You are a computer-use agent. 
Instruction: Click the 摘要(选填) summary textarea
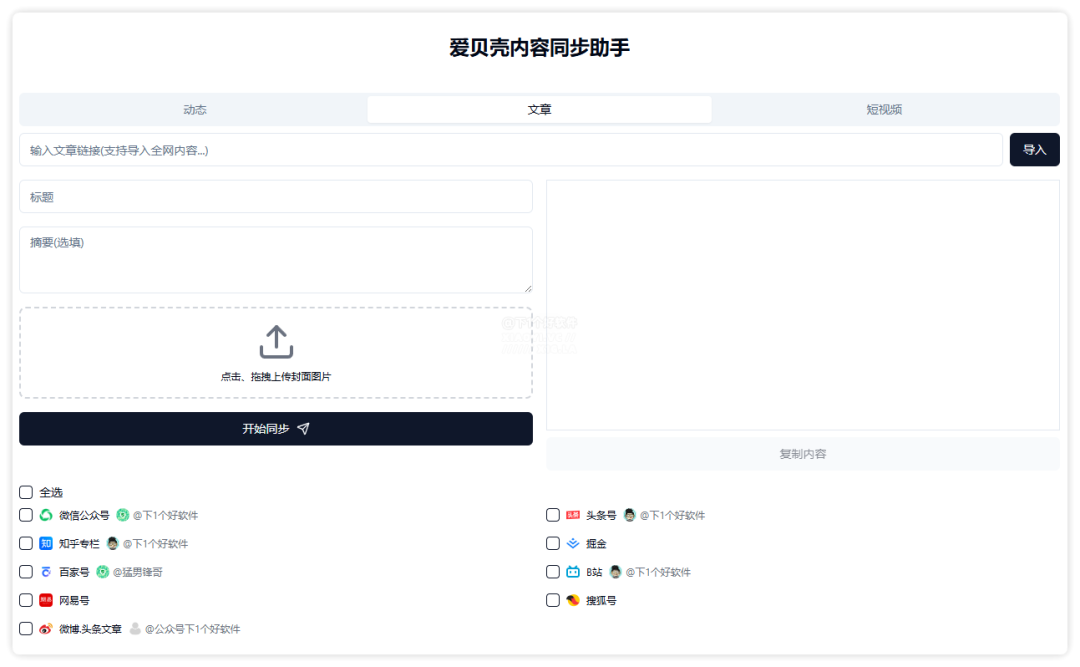tap(276, 260)
